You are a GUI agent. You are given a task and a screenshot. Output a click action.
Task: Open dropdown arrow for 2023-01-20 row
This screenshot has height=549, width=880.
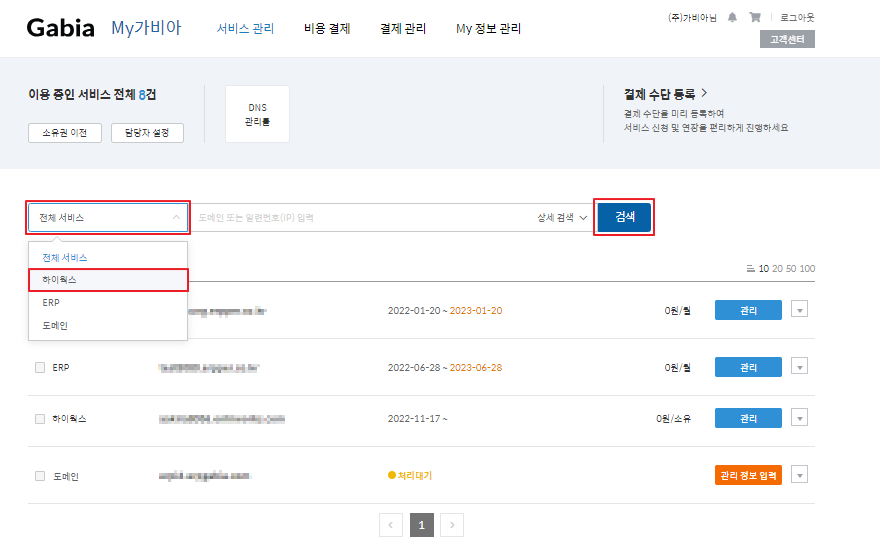pos(800,309)
